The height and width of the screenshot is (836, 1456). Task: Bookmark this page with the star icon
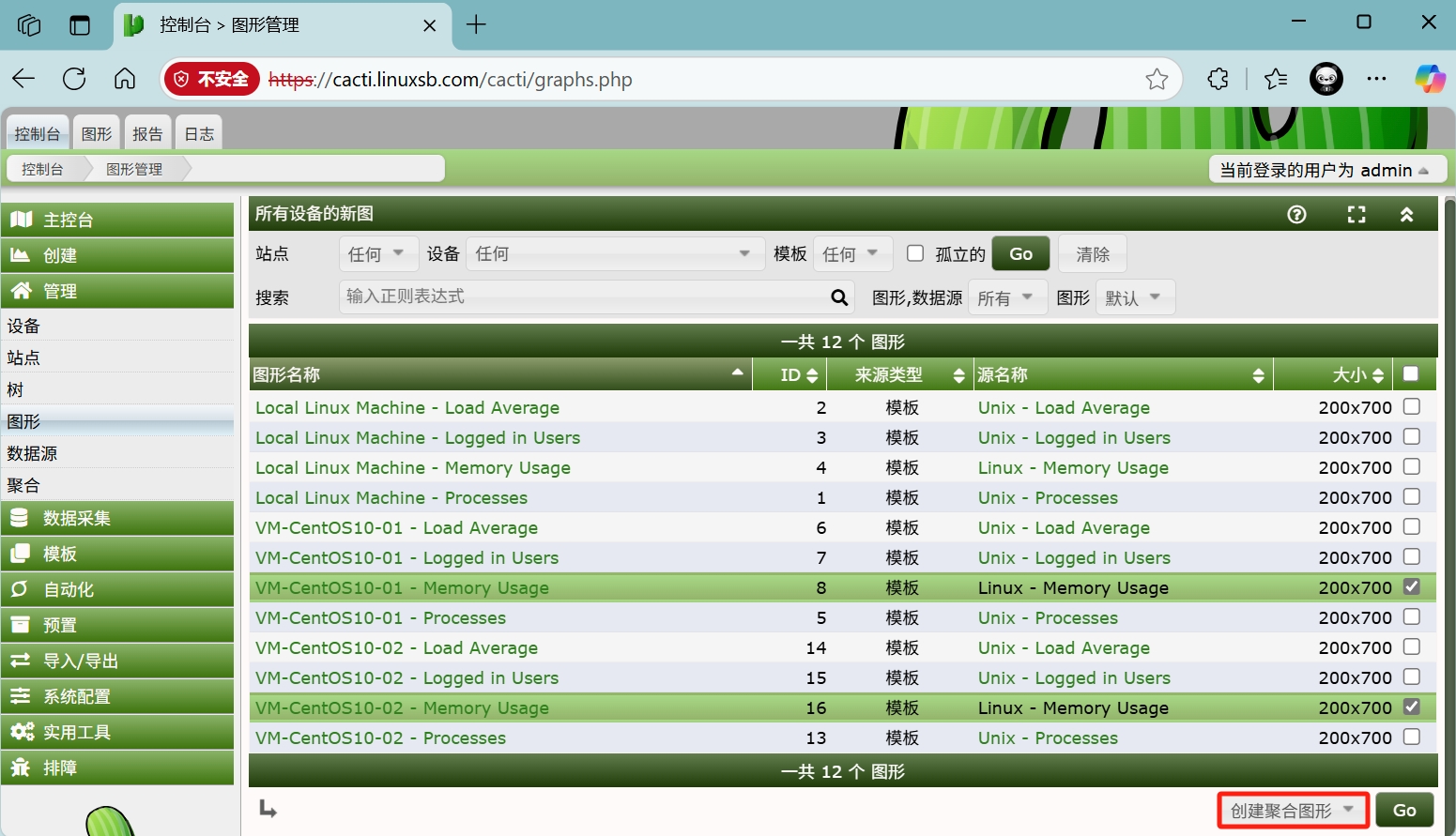click(x=1157, y=80)
